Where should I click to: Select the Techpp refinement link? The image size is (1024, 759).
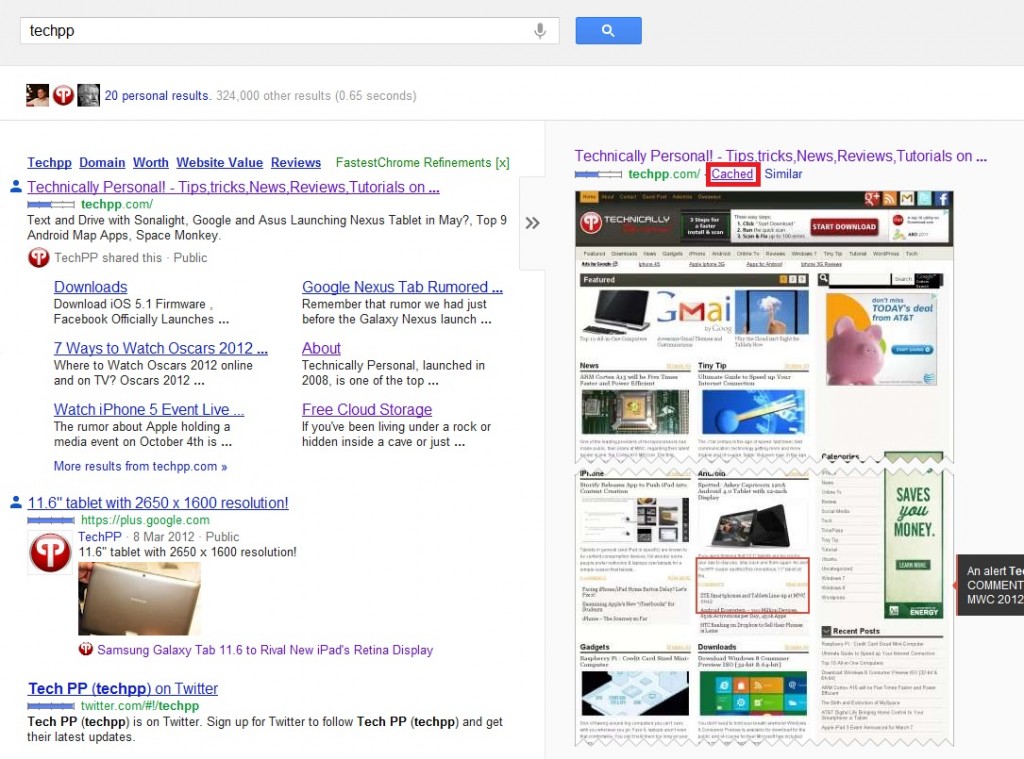point(50,163)
